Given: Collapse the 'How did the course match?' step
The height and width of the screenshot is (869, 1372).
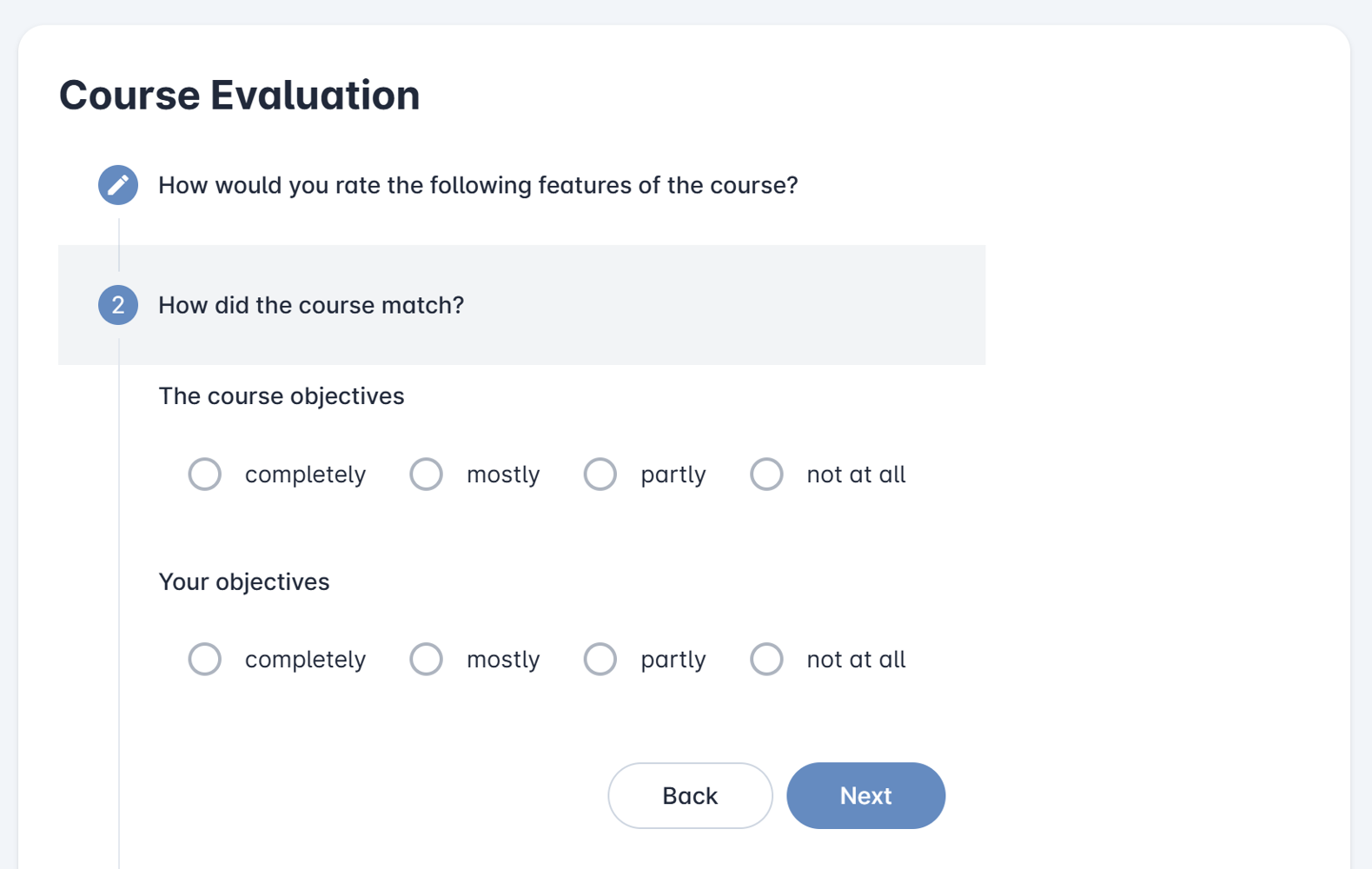Looking at the screenshot, I should 521,305.
